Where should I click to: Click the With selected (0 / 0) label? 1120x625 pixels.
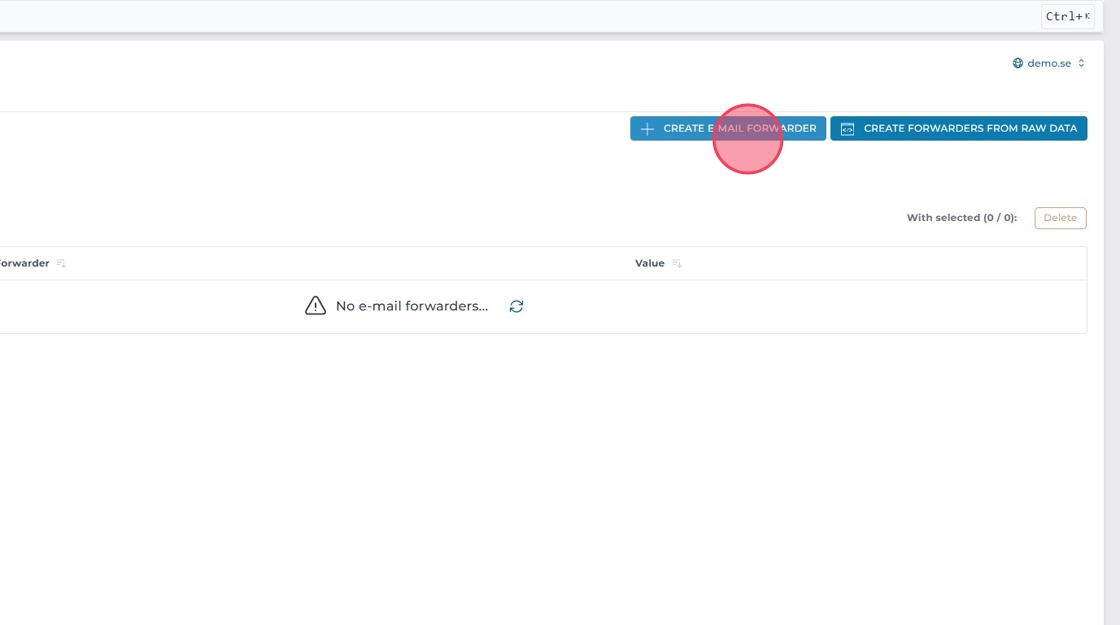[x=961, y=218]
